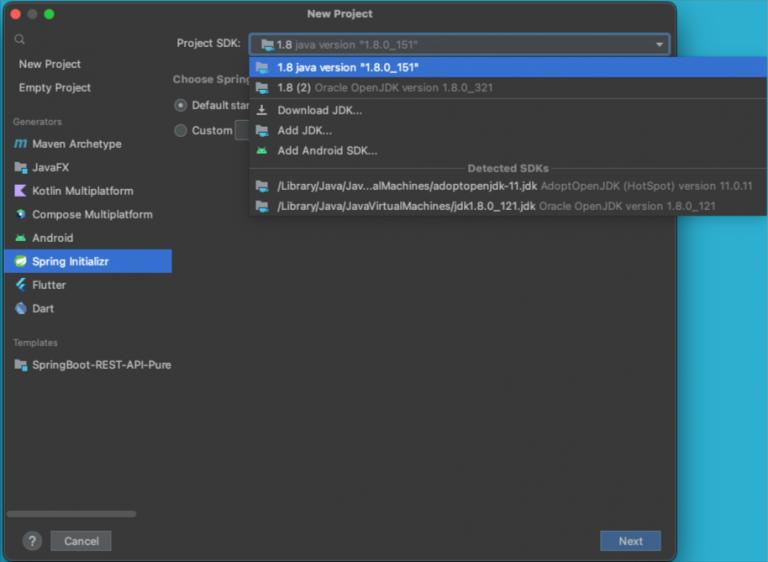This screenshot has height=562, width=768.
Task: Collapse the Project SDK dropdown arrow
Action: (x=659, y=45)
